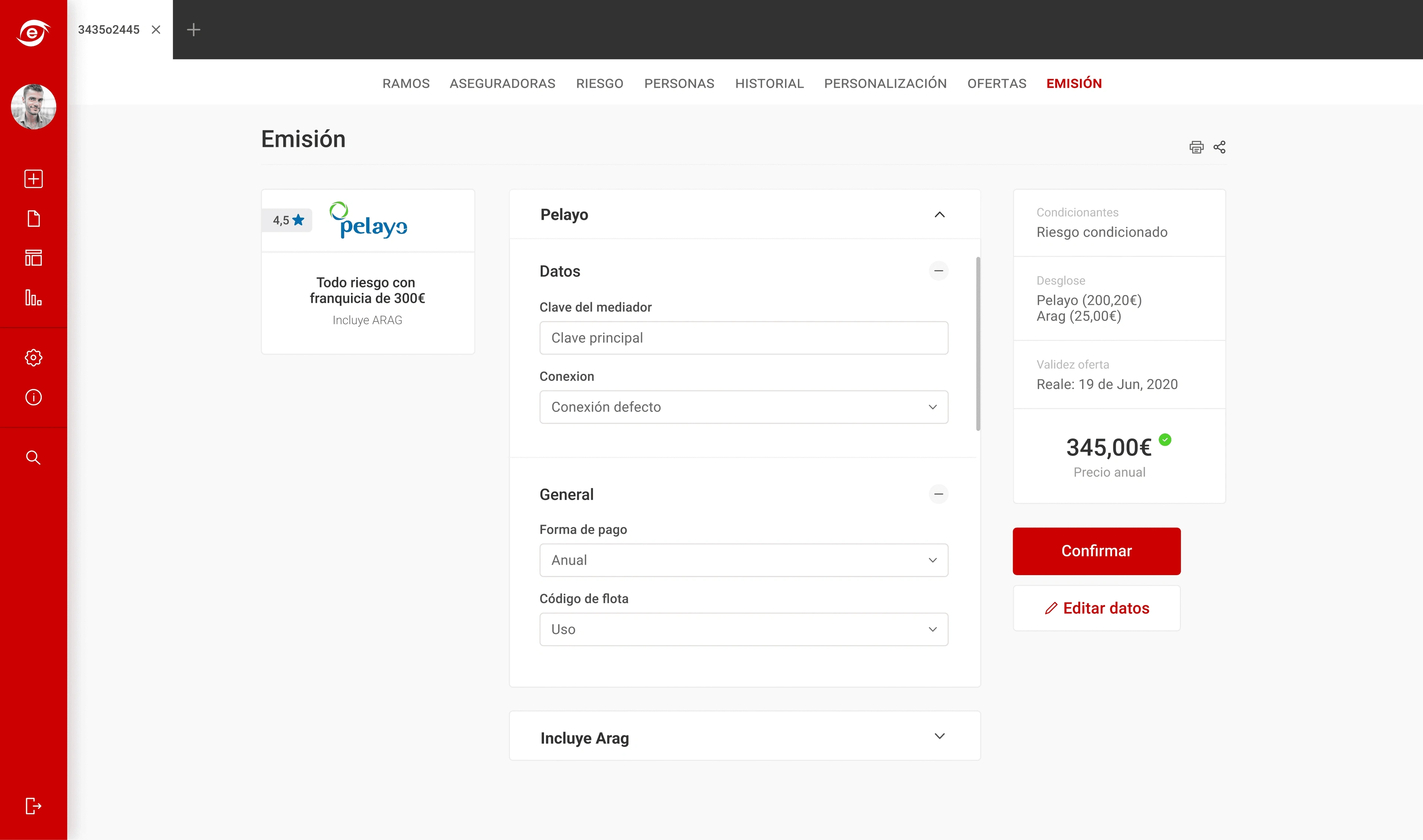Image resolution: width=1423 pixels, height=840 pixels.
Task: Click 'Arag (25,00€)' desglose text
Action: (1079, 316)
